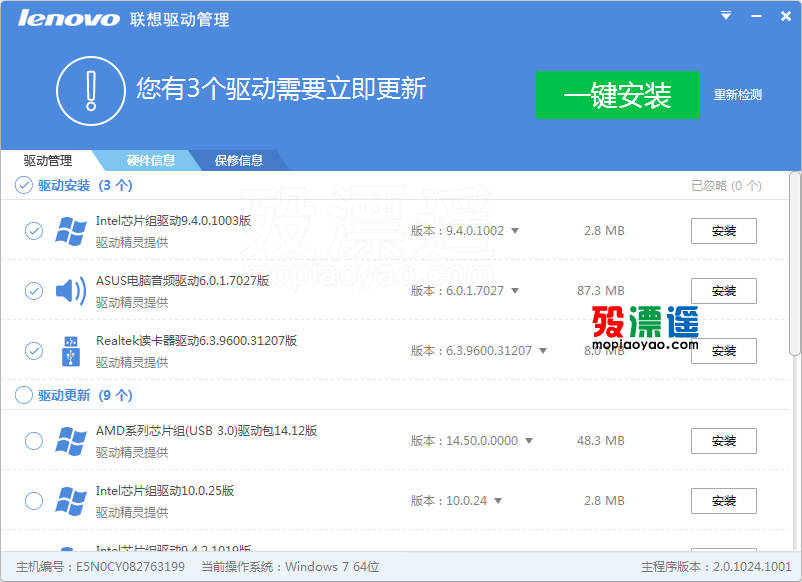
Task: Toggle the 驱动安装 (3个) select-all checkbox
Action: (24, 185)
